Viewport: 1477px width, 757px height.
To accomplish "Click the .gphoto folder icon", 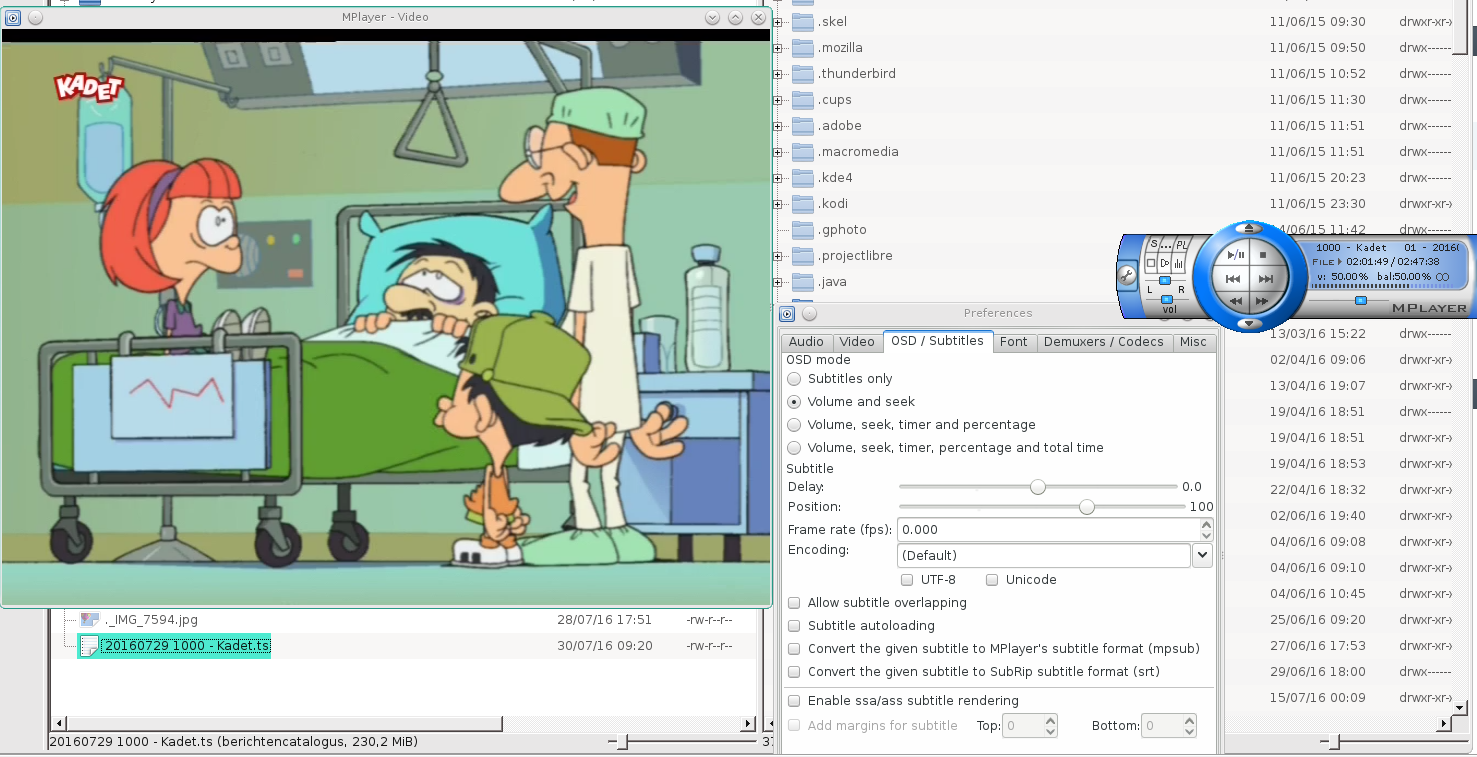I will click(803, 230).
